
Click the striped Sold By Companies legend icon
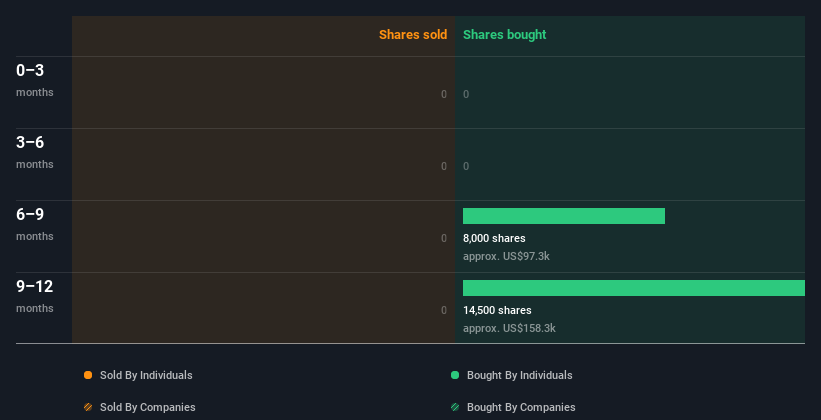(x=88, y=407)
